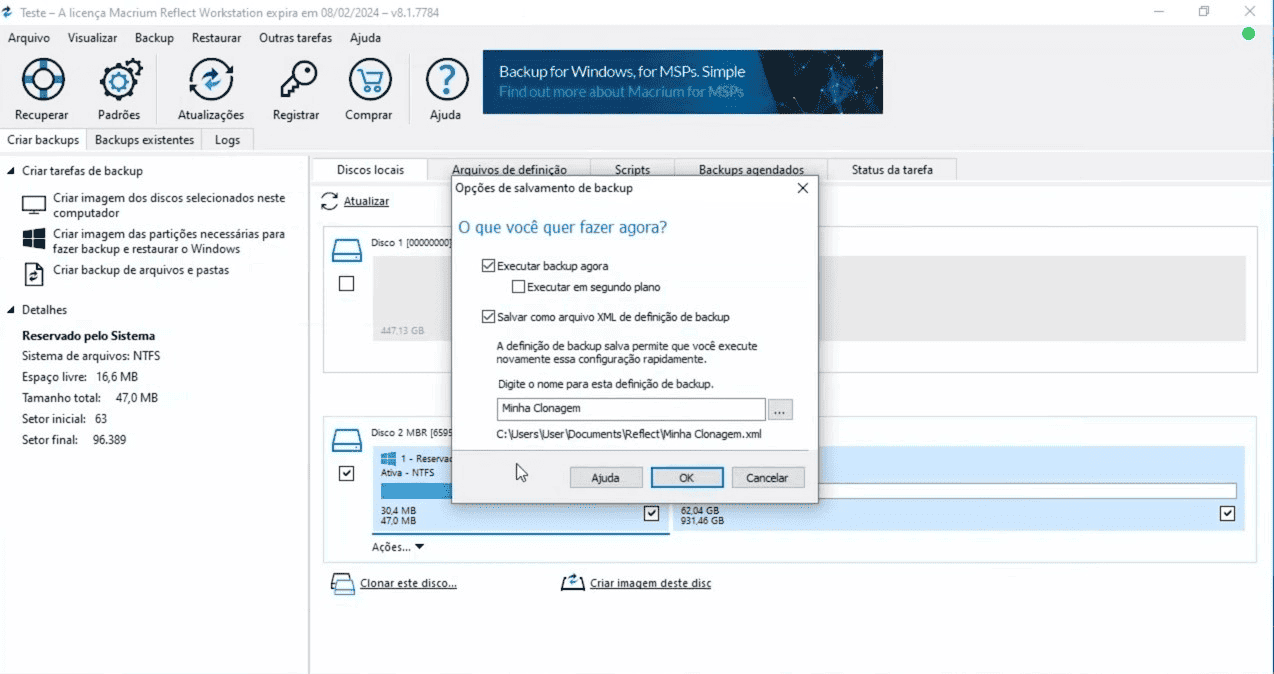
Task: Click the file icon beside Criar backup de arquivos
Action: [x=34, y=273]
